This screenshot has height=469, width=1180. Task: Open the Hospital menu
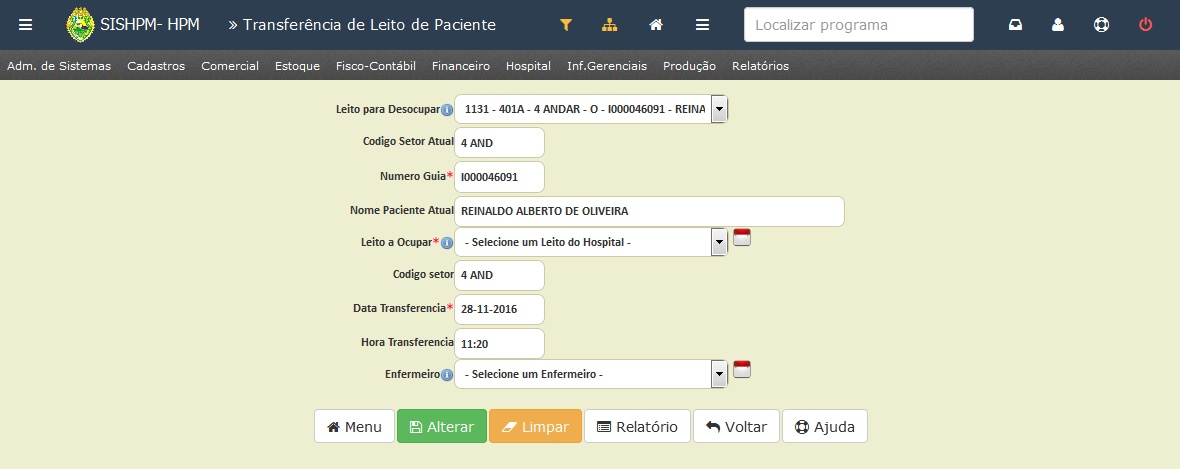[x=528, y=66]
